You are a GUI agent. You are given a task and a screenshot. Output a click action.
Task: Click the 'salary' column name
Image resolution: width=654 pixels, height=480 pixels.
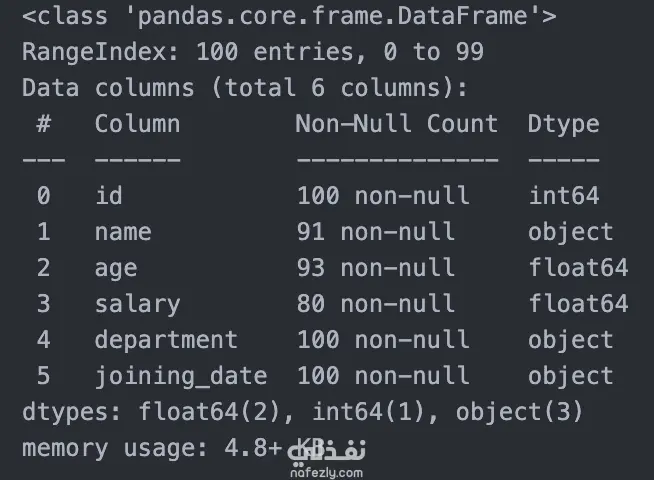[138, 304]
